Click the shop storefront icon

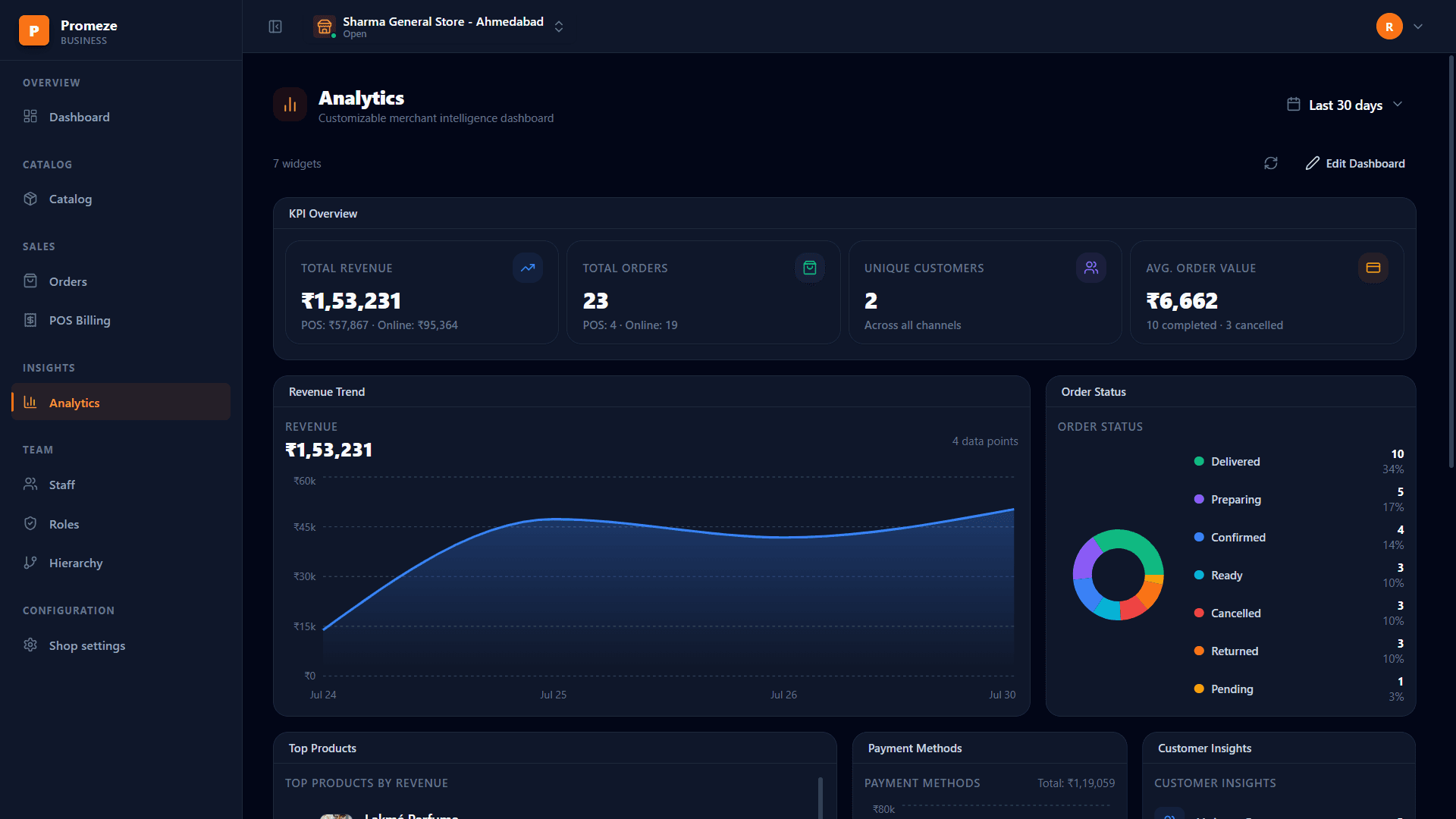click(x=325, y=27)
